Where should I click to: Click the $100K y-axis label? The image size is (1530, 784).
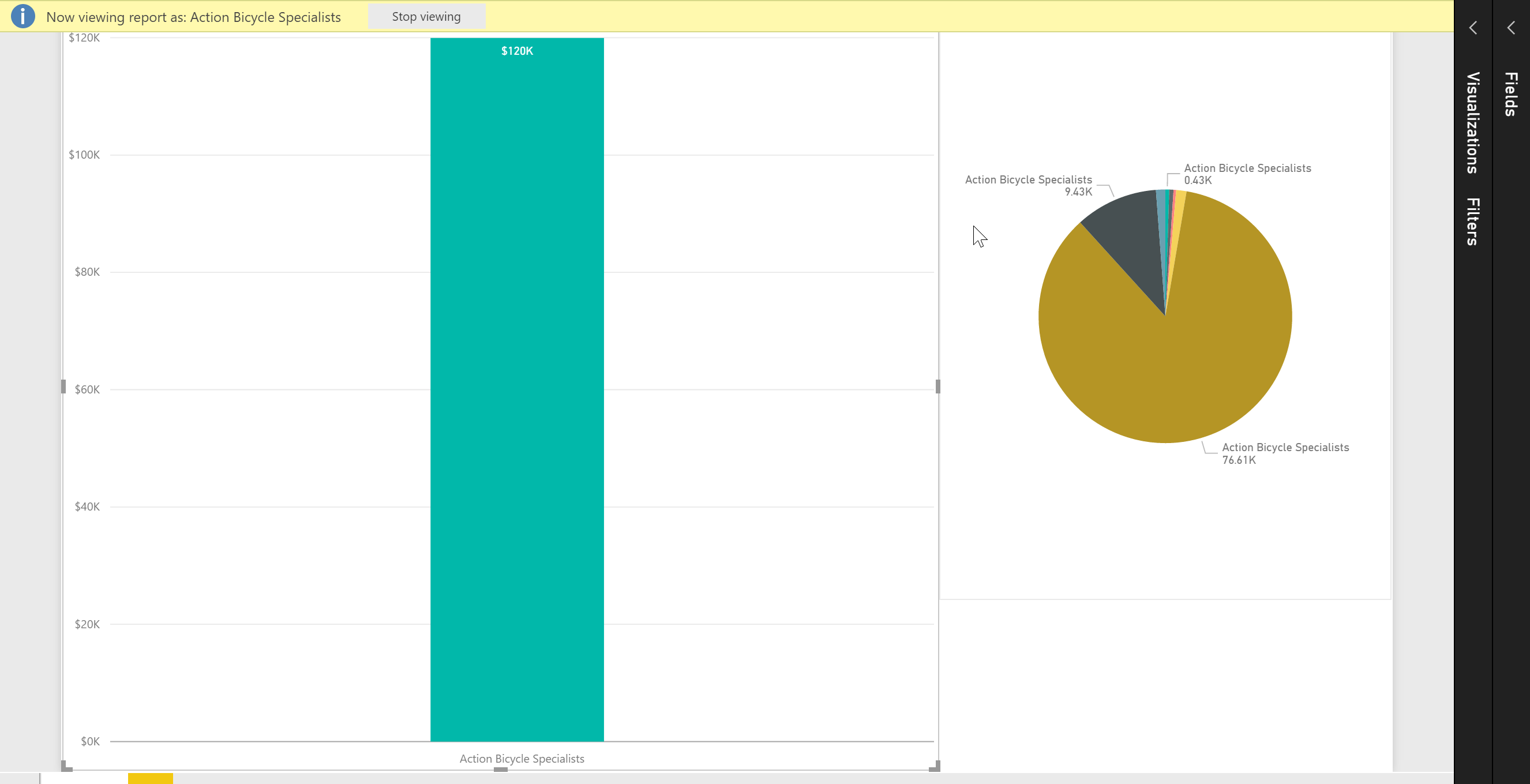click(84, 155)
